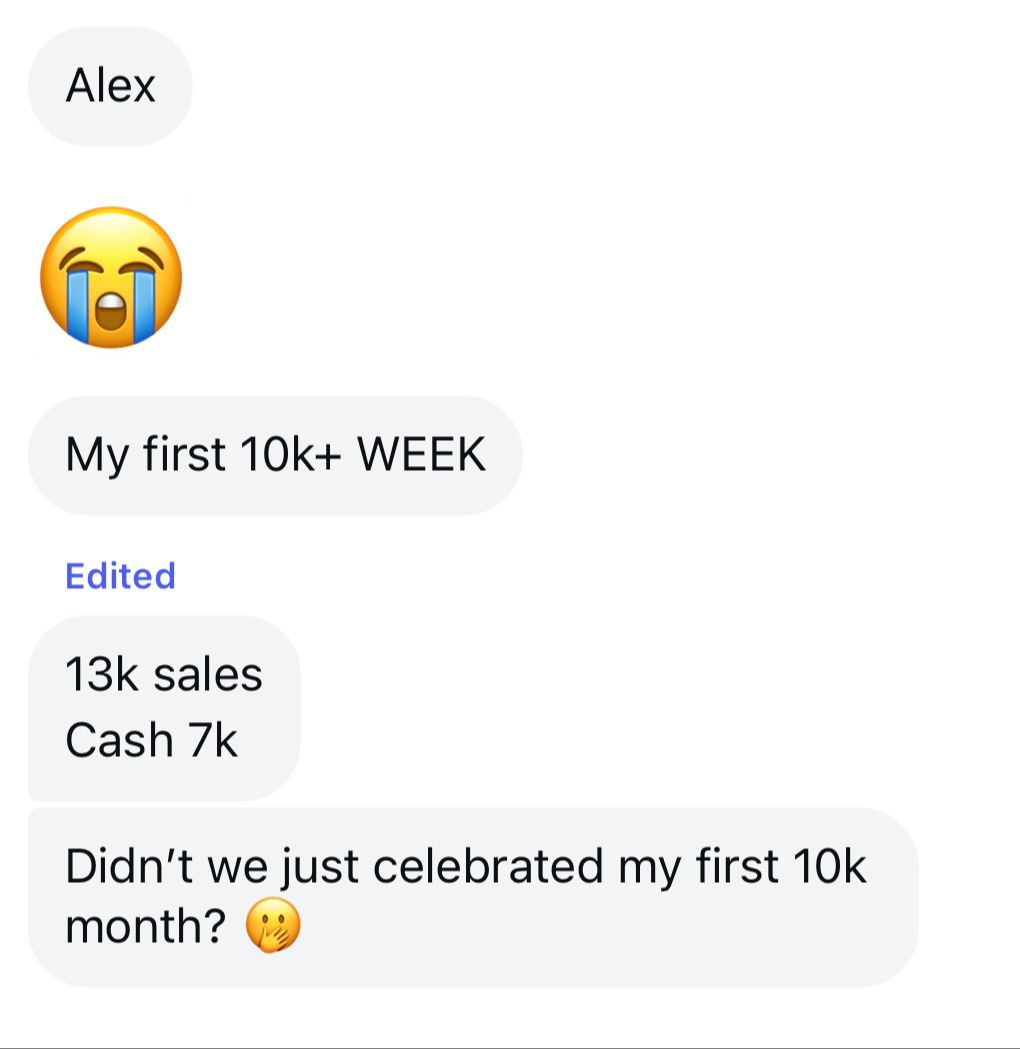Select the word "sales" in the message

click(208, 675)
